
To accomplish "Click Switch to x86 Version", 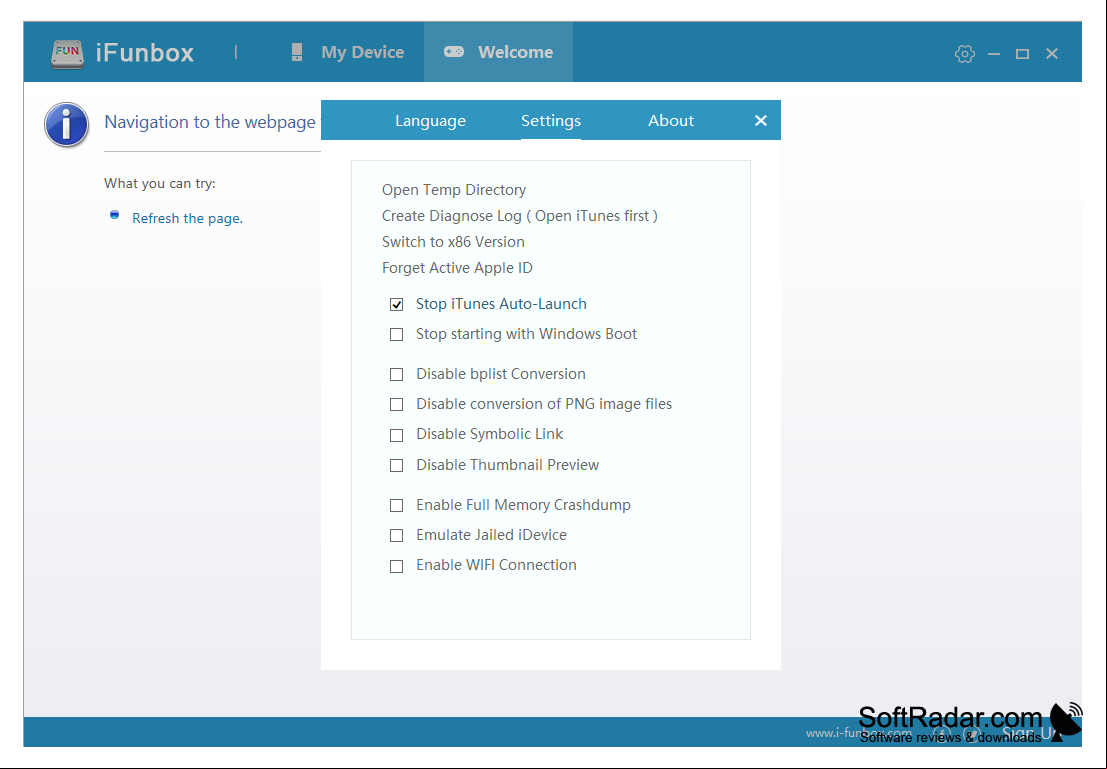I will tap(453, 242).
